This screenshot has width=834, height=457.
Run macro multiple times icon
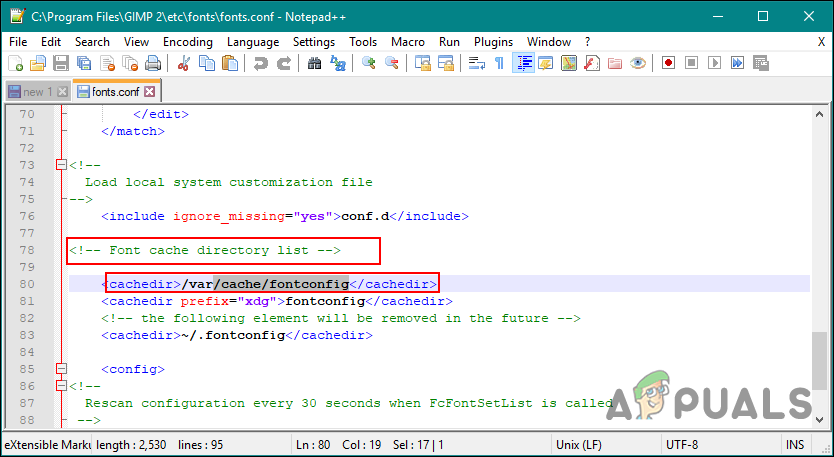point(738,63)
